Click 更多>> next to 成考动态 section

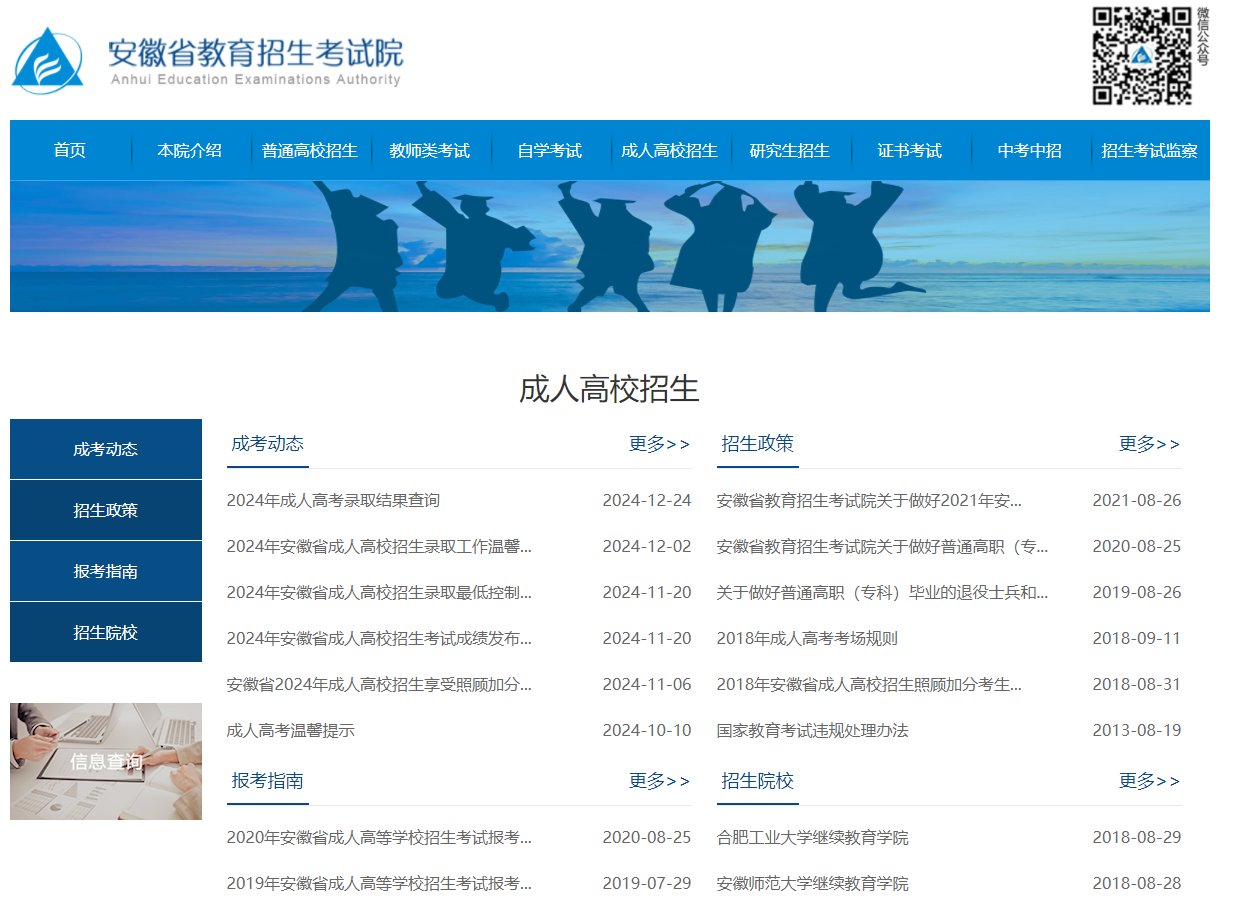(660, 444)
